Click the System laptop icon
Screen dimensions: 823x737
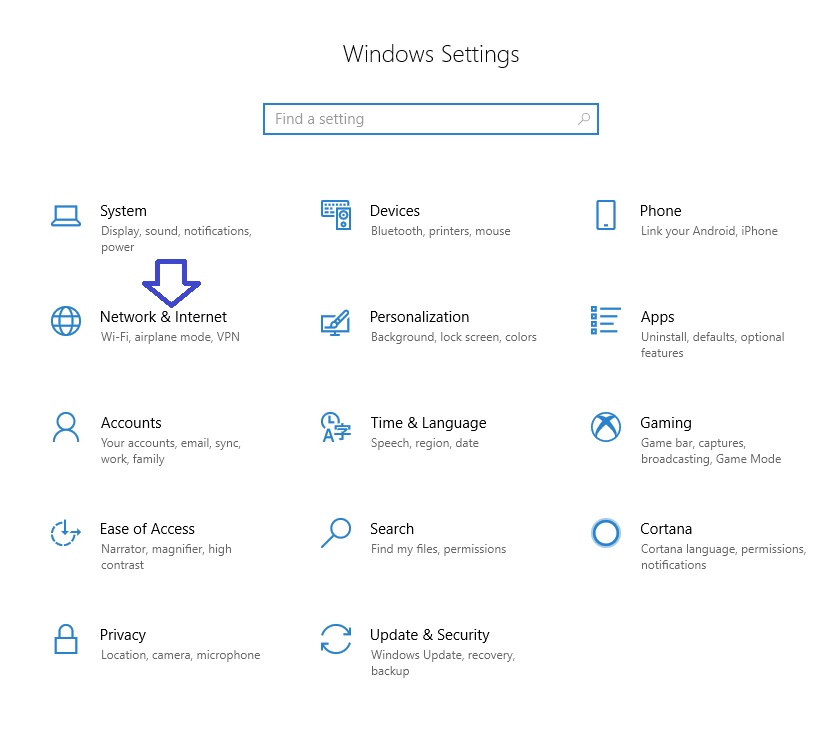tap(66, 216)
